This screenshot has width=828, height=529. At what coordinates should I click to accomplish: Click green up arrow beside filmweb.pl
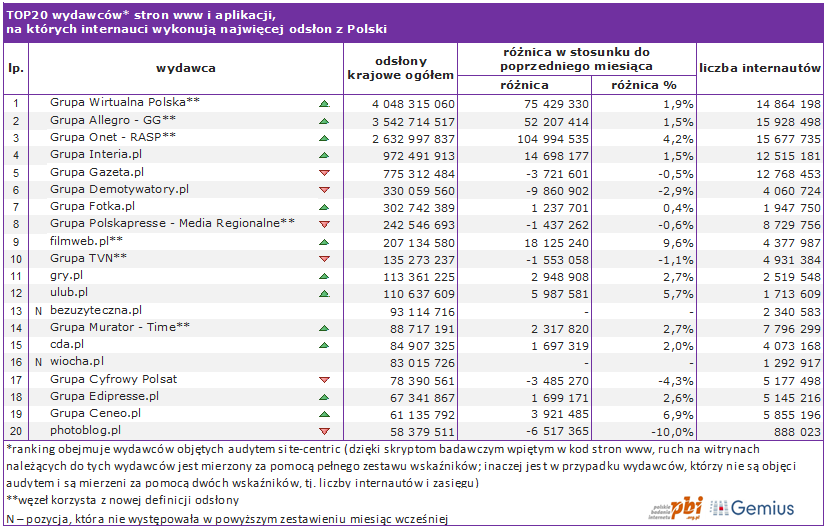[324, 242]
